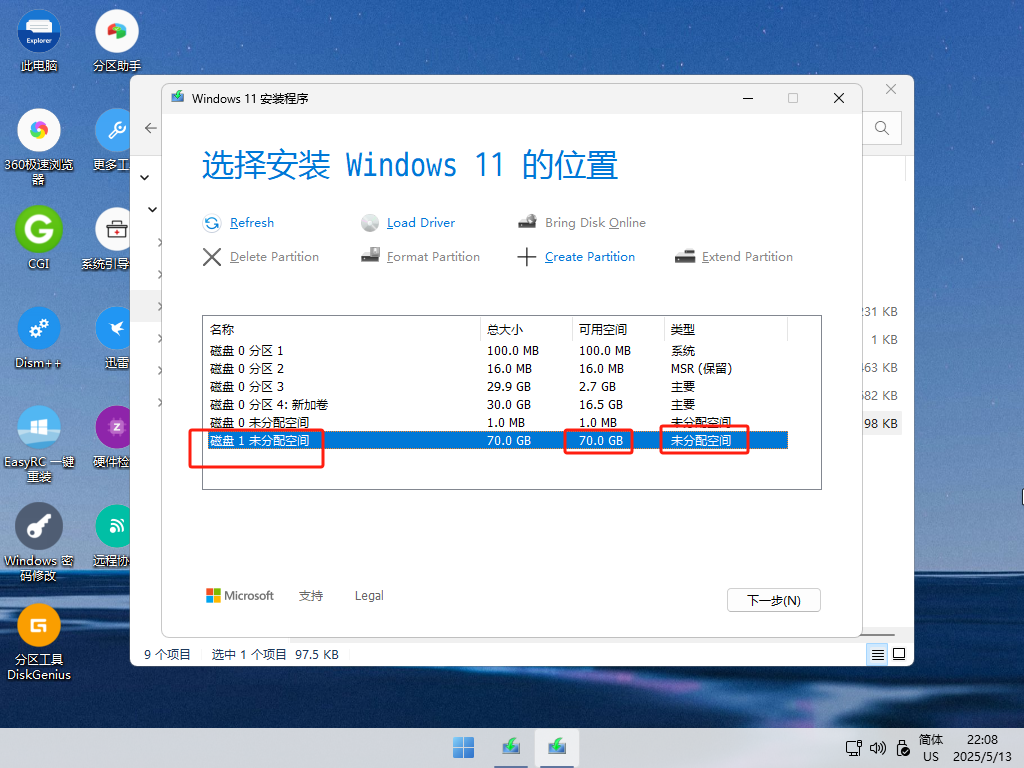Image resolution: width=1024 pixels, height=768 pixels.
Task: Open 此电脑 desktop icon
Action: click(x=39, y=40)
